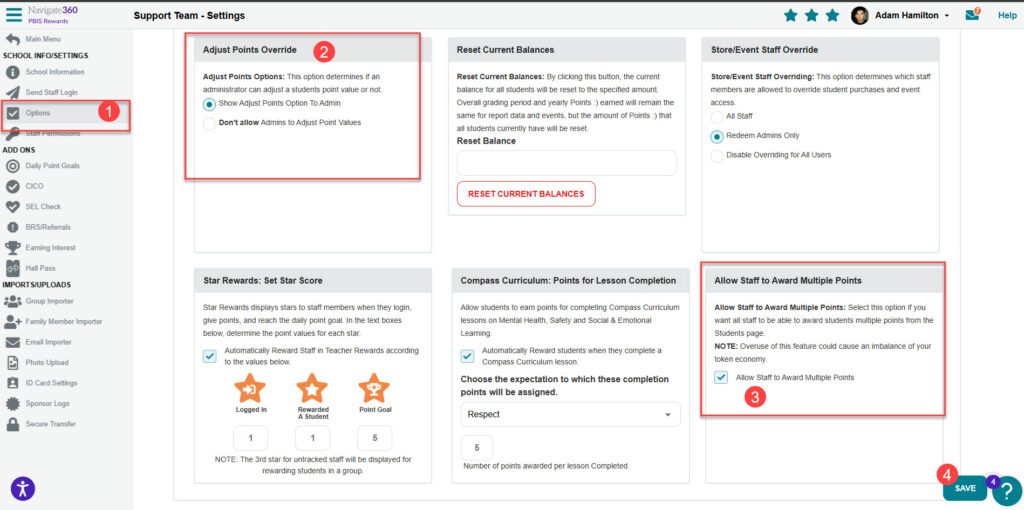Select Show Adjust Points Option To Admin
The height and width of the screenshot is (510, 1024).
209,103
